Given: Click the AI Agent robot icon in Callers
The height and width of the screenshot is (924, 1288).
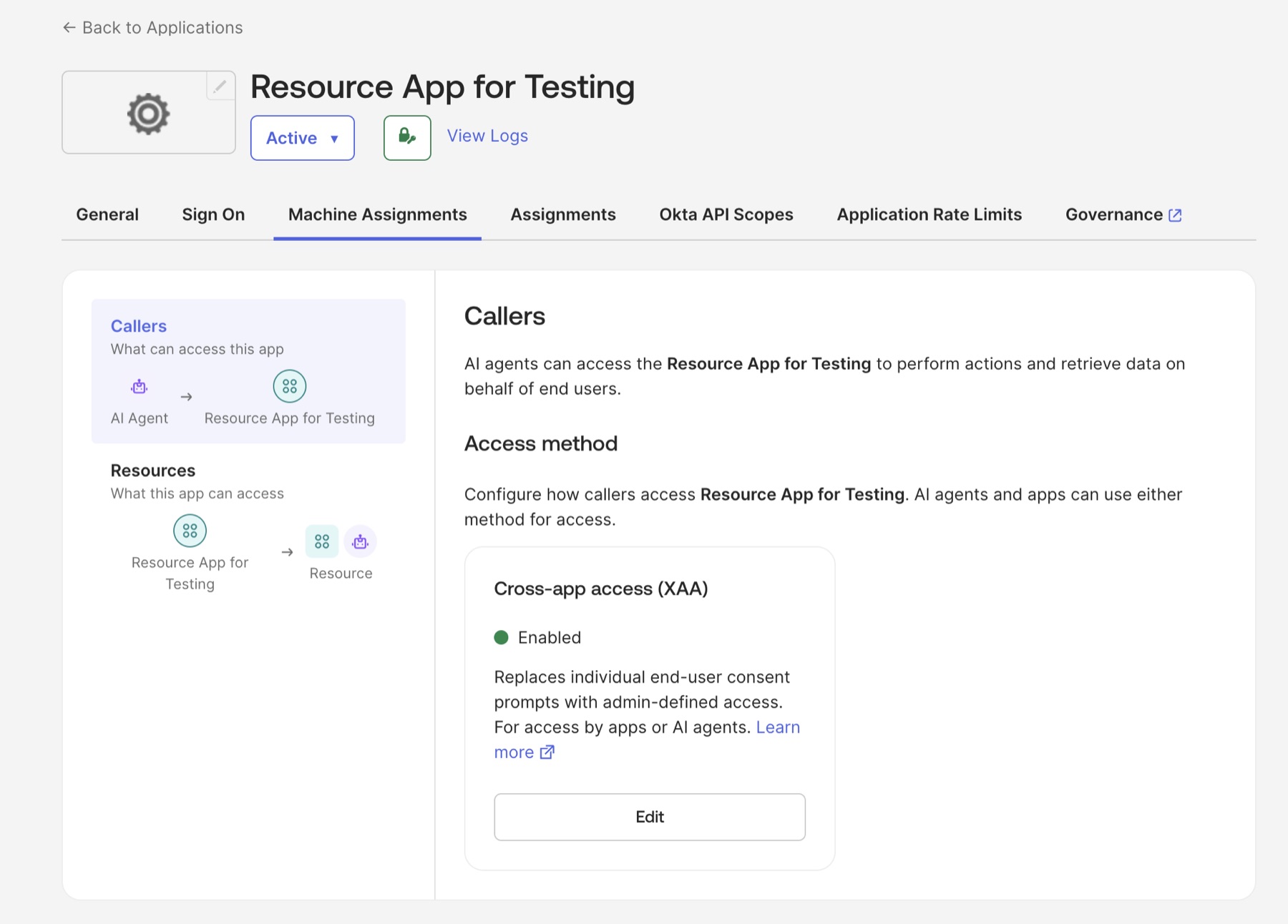Looking at the screenshot, I should pyautogui.click(x=140, y=387).
